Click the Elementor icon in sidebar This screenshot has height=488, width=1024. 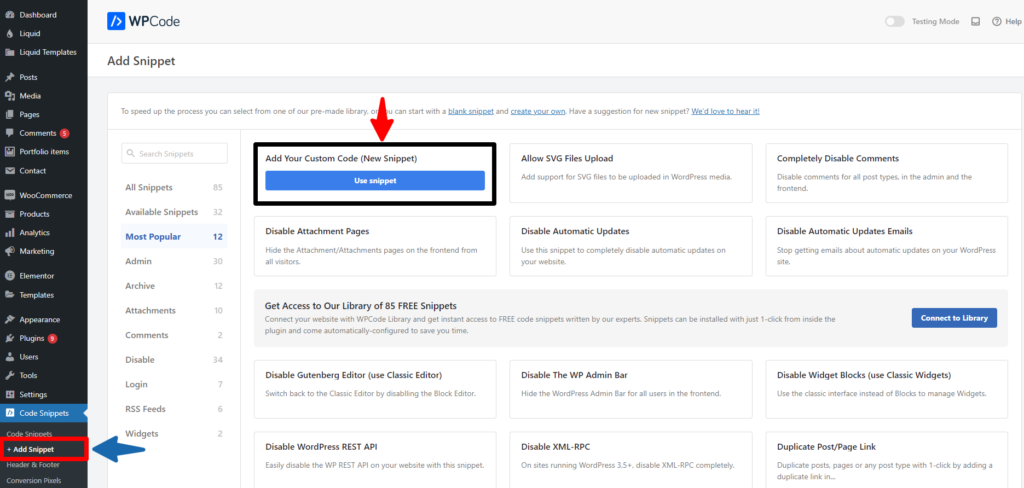tap(9, 275)
